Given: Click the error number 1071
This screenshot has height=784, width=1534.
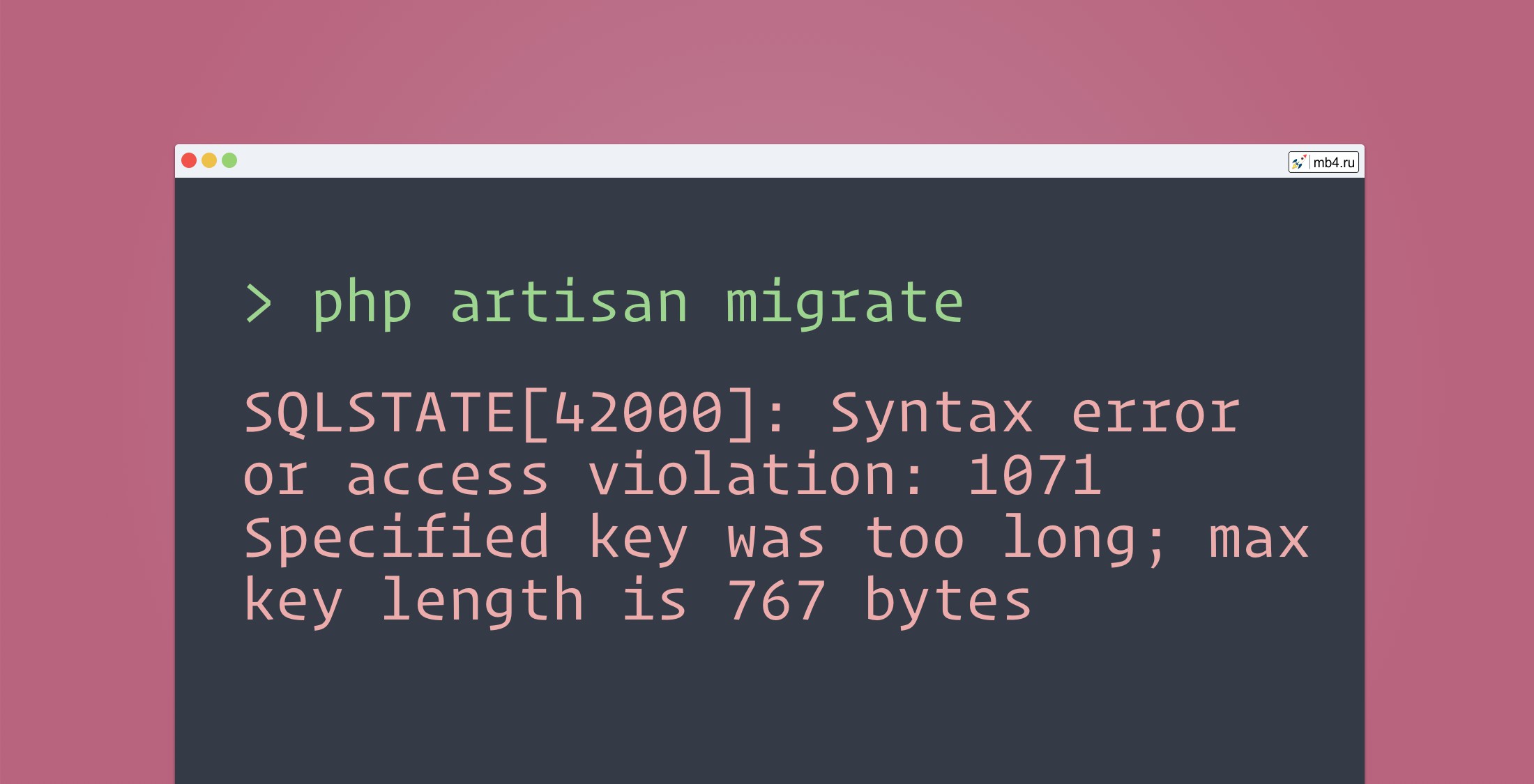Looking at the screenshot, I should click(x=1035, y=475).
